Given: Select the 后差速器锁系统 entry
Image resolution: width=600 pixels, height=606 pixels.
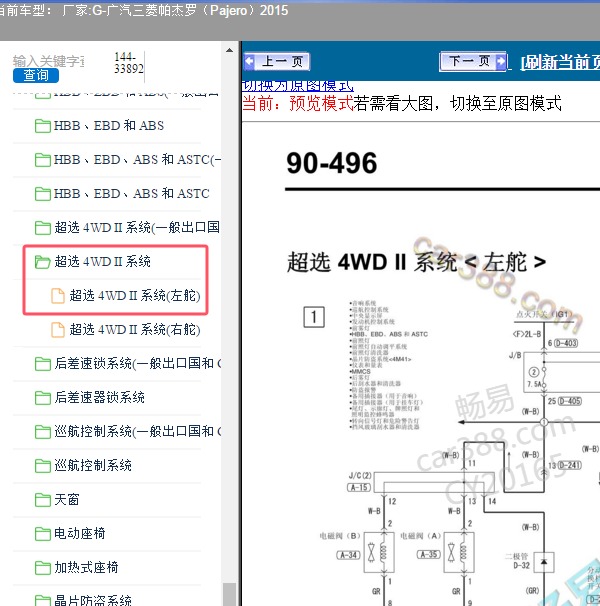Looking at the screenshot, I should (99, 397).
